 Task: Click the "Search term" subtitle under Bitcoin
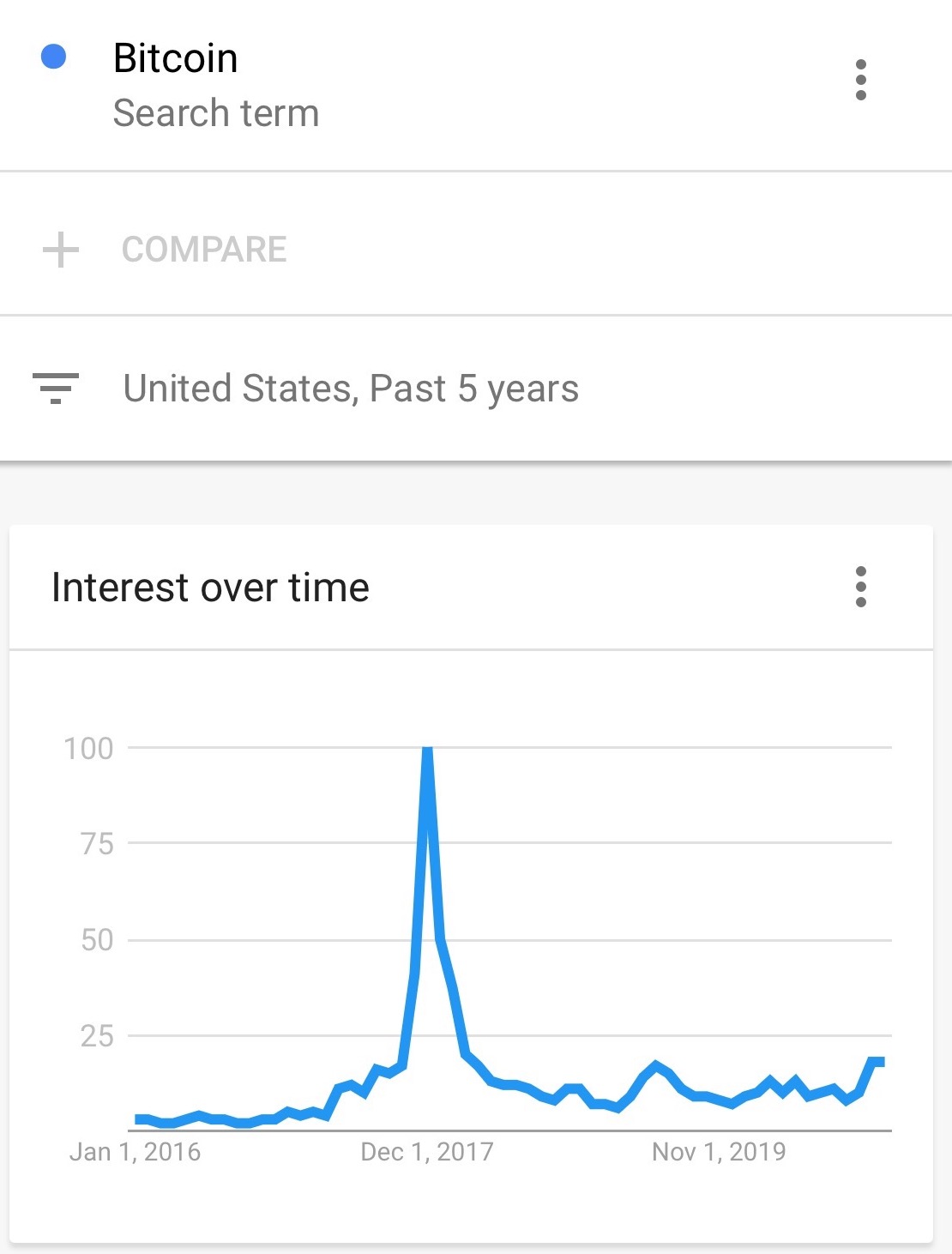click(x=216, y=113)
